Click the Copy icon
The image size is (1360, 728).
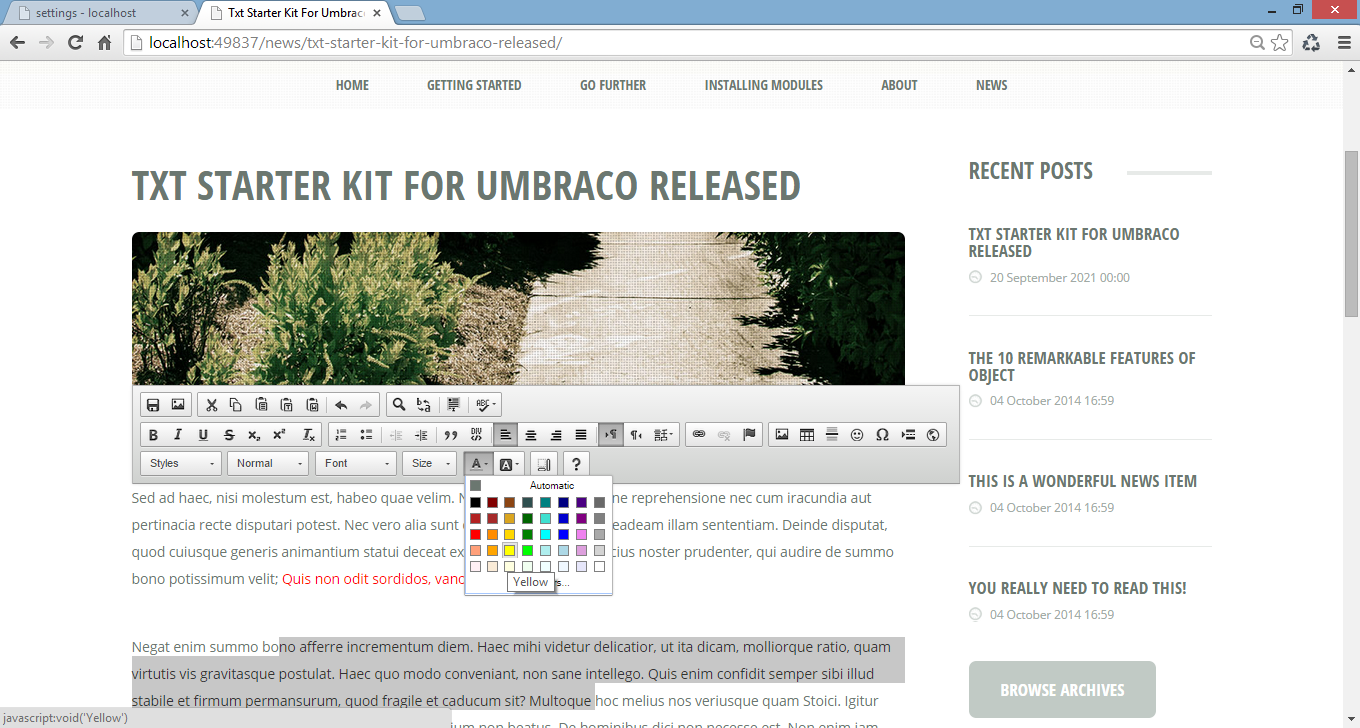click(x=236, y=405)
